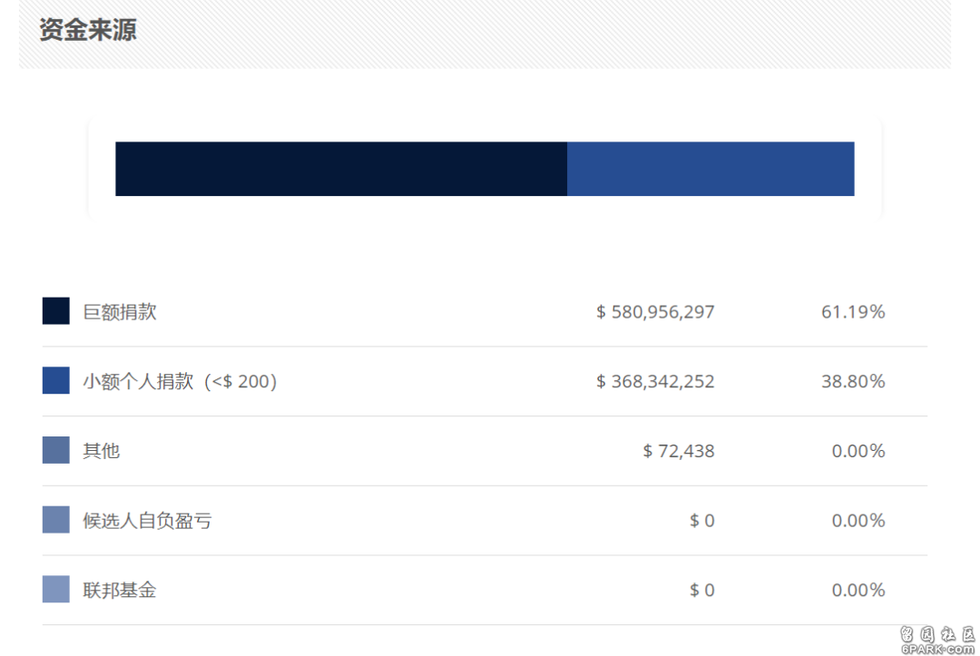
Task: Click the amount $ 368,342,252
Action: click(x=655, y=381)
